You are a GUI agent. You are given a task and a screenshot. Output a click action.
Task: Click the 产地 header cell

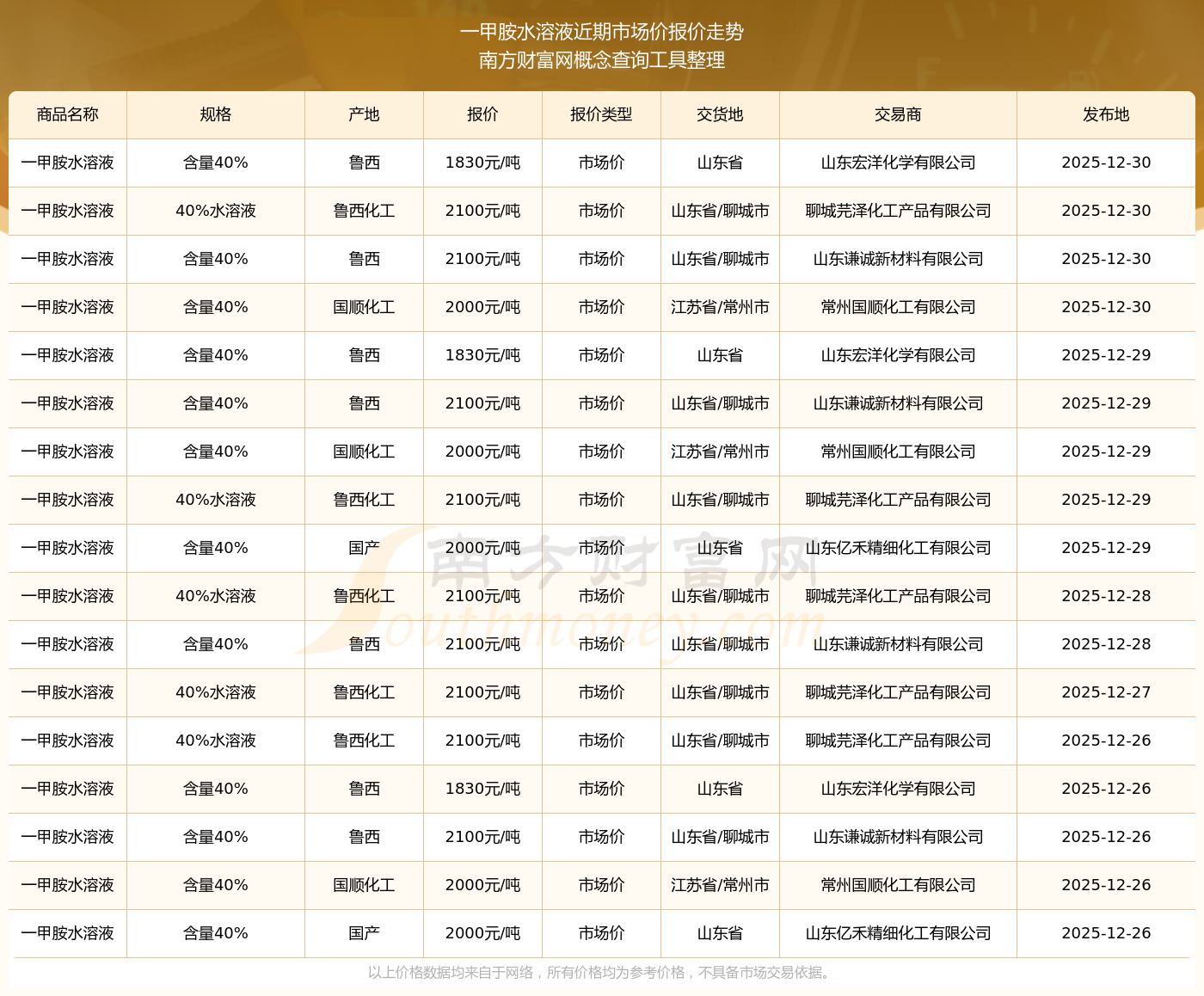pyautogui.click(x=365, y=114)
